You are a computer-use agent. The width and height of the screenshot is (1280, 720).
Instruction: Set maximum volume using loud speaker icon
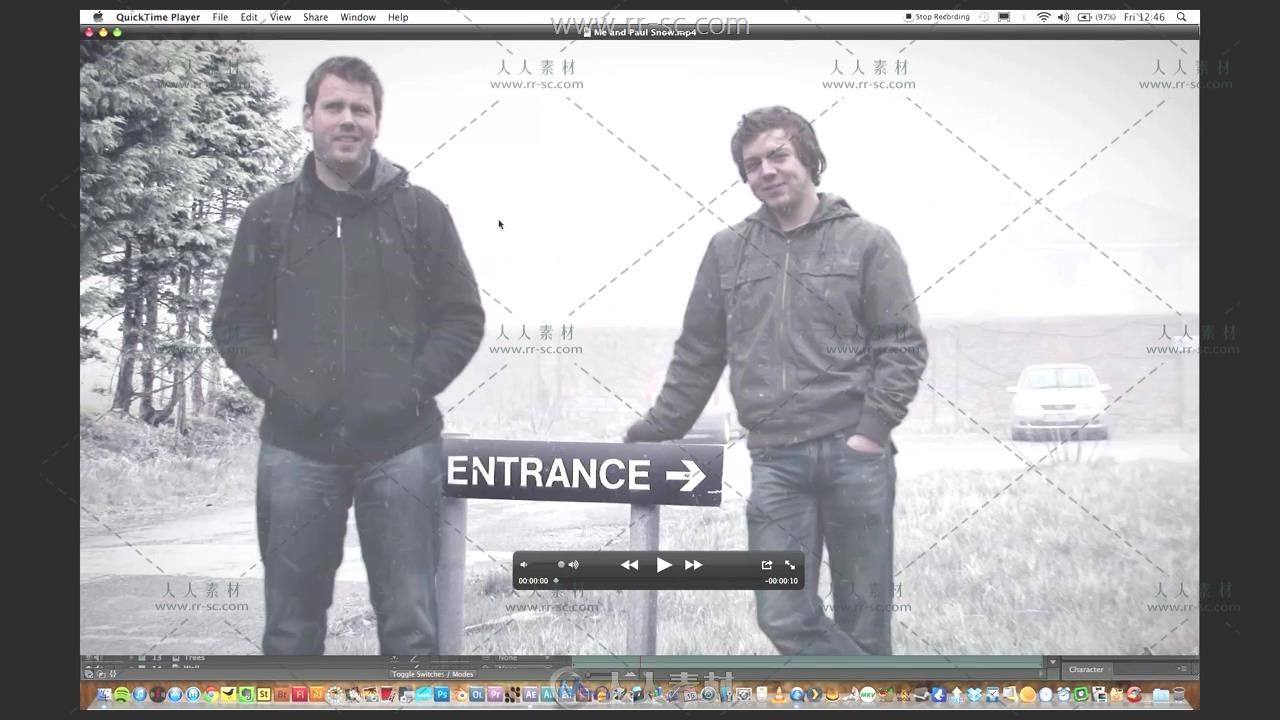pos(574,565)
